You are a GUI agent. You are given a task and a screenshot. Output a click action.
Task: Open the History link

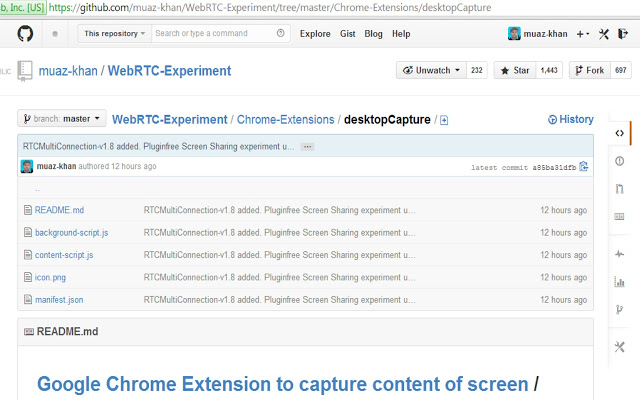coord(571,119)
